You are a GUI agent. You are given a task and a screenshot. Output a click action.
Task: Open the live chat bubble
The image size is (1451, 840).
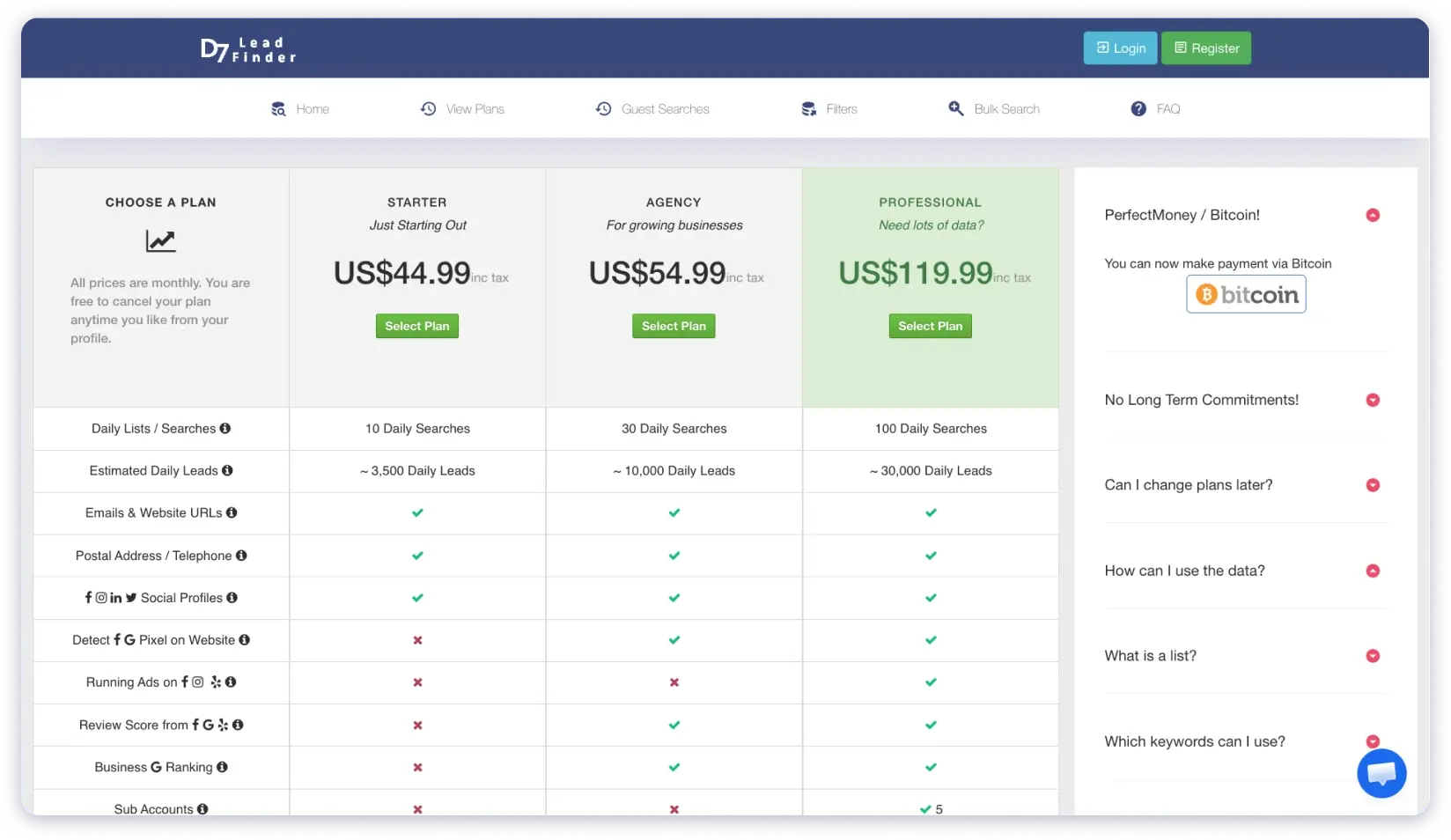tap(1381, 773)
